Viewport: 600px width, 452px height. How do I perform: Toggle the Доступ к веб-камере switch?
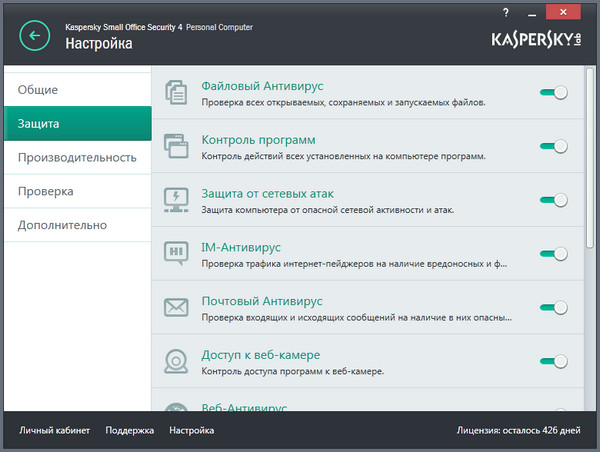[553, 361]
